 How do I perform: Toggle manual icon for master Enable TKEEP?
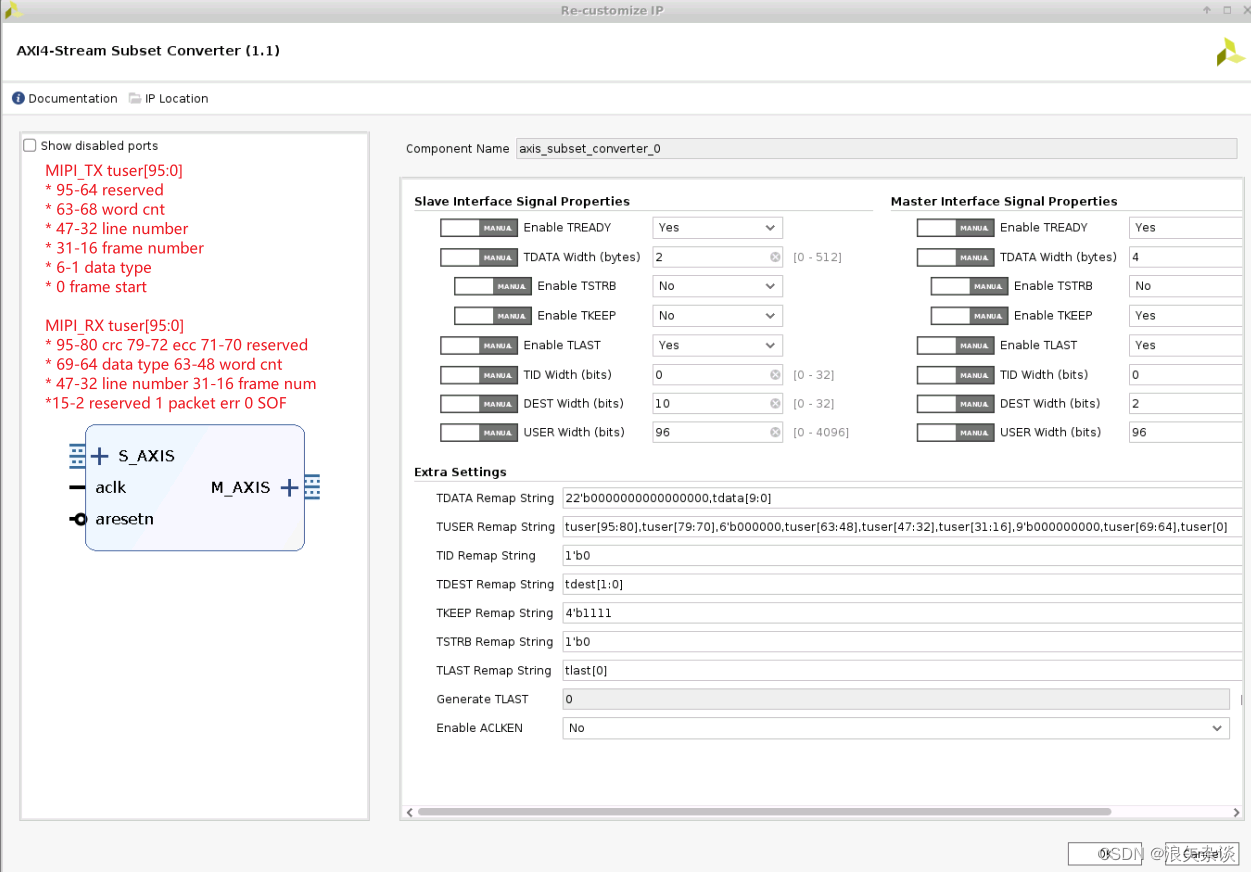[969, 315]
